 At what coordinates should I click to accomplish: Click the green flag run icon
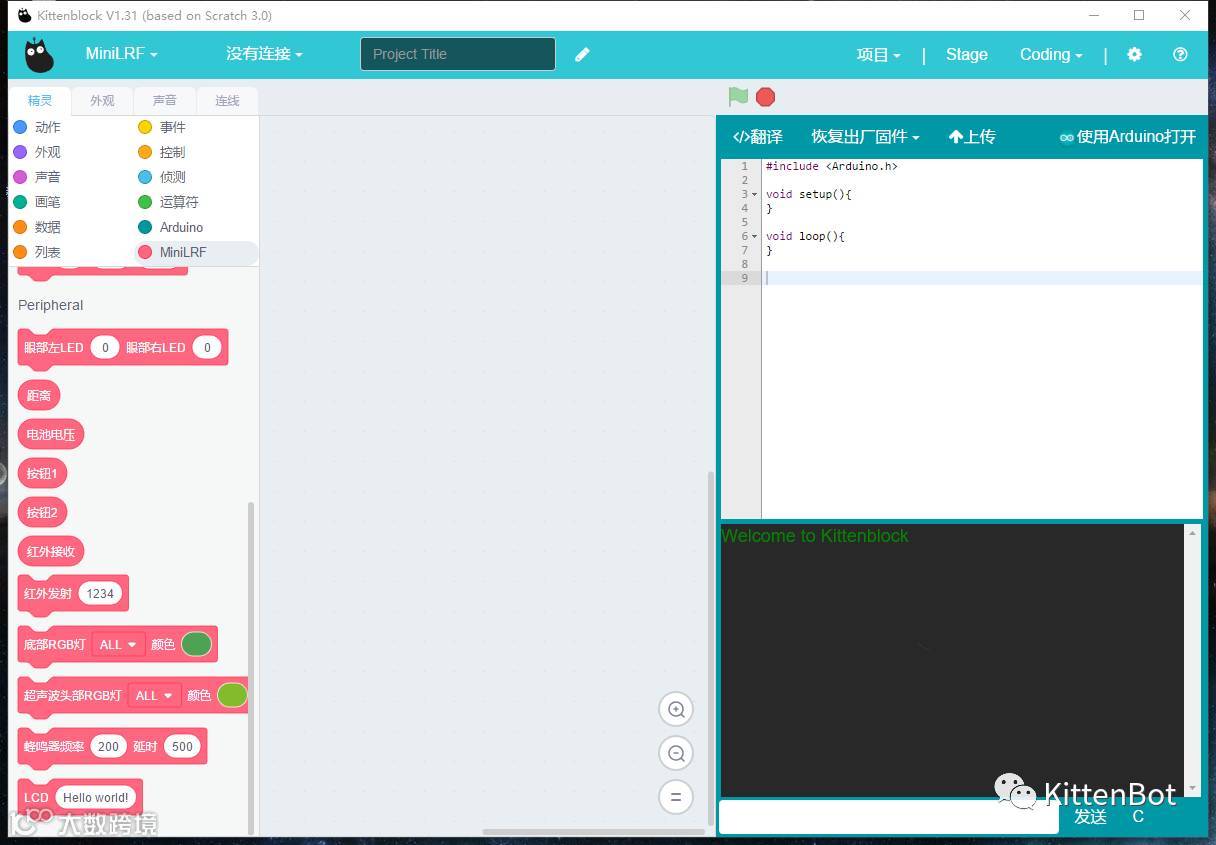(x=738, y=97)
